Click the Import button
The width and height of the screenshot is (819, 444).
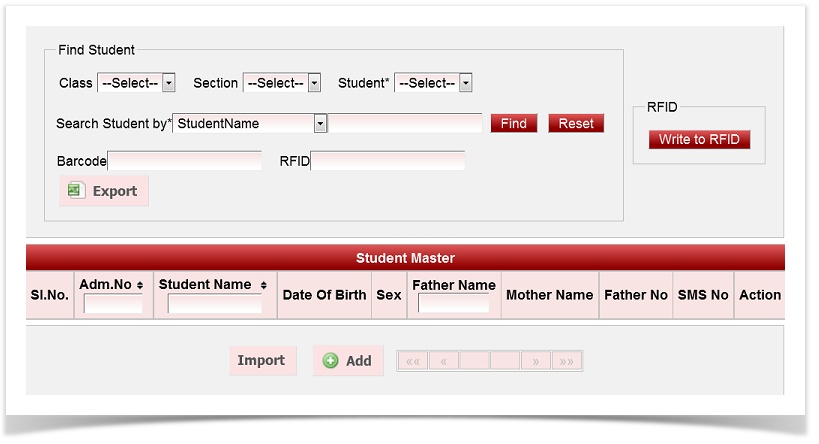[x=261, y=361]
